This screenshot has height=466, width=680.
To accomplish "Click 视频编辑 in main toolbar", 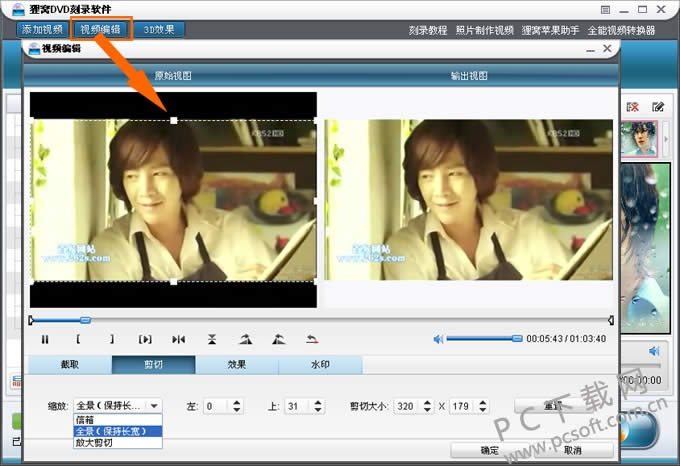I will pyautogui.click(x=100, y=29).
